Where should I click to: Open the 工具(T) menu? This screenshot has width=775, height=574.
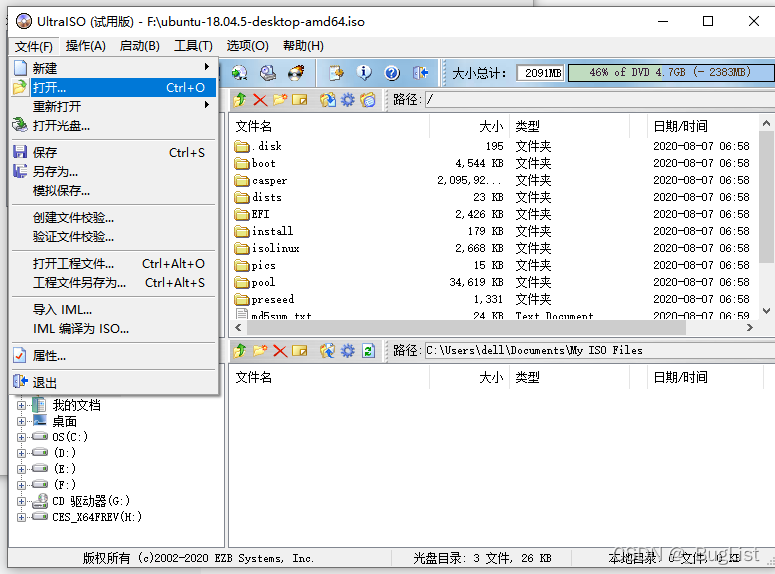(193, 46)
